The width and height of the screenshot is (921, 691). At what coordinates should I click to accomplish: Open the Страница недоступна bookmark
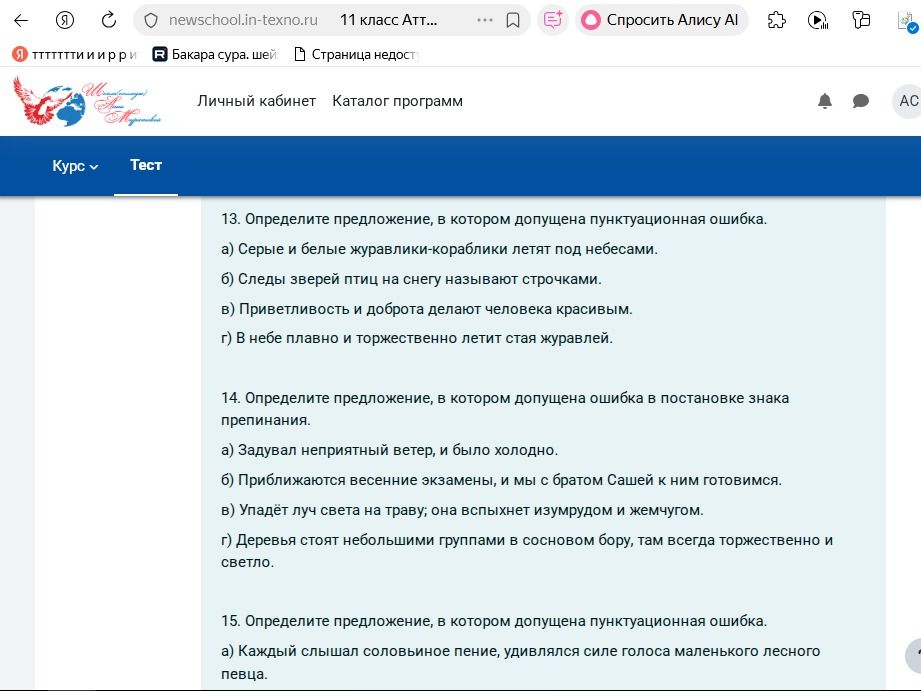356,55
